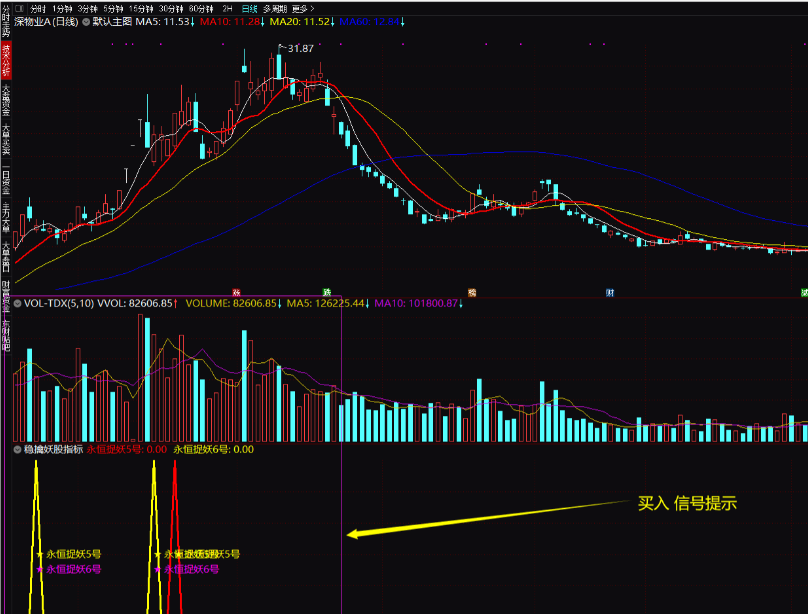Click the VOLUME: 82606.85 value
Image resolution: width=808 pixels, height=614 pixels.
point(233,303)
